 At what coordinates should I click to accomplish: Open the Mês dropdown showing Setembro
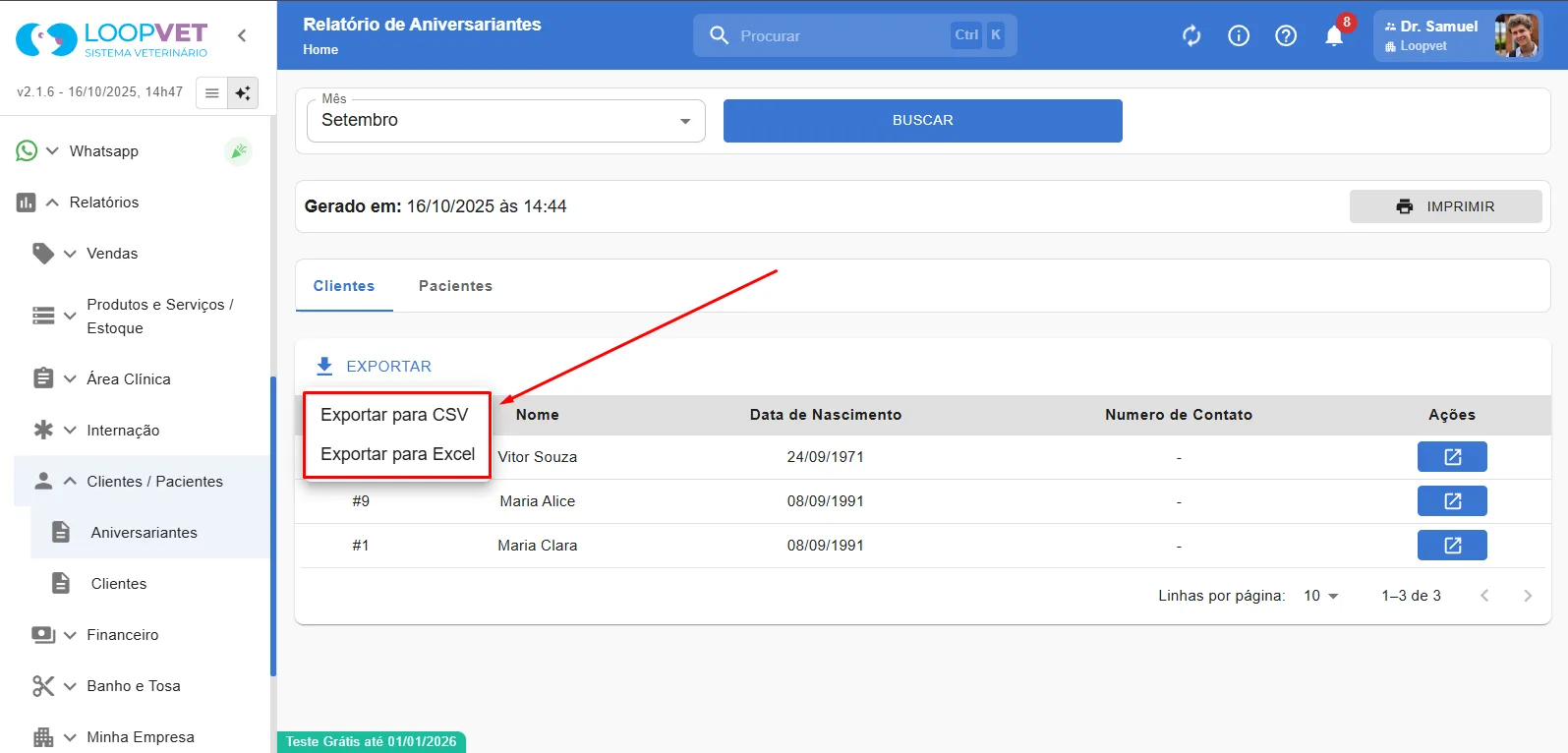(506, 121)
